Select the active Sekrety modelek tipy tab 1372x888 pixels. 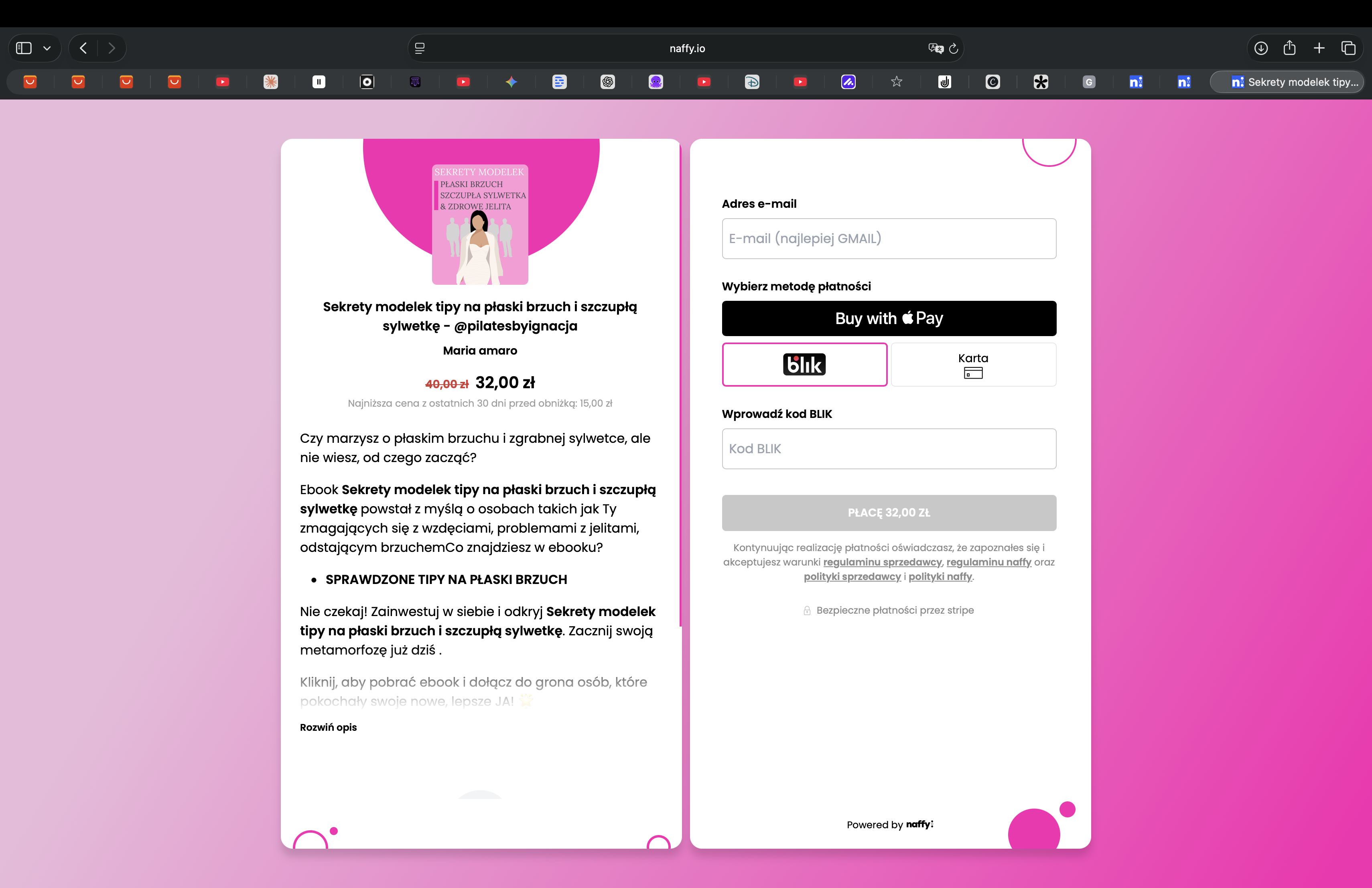click(x=1287, y=82)
